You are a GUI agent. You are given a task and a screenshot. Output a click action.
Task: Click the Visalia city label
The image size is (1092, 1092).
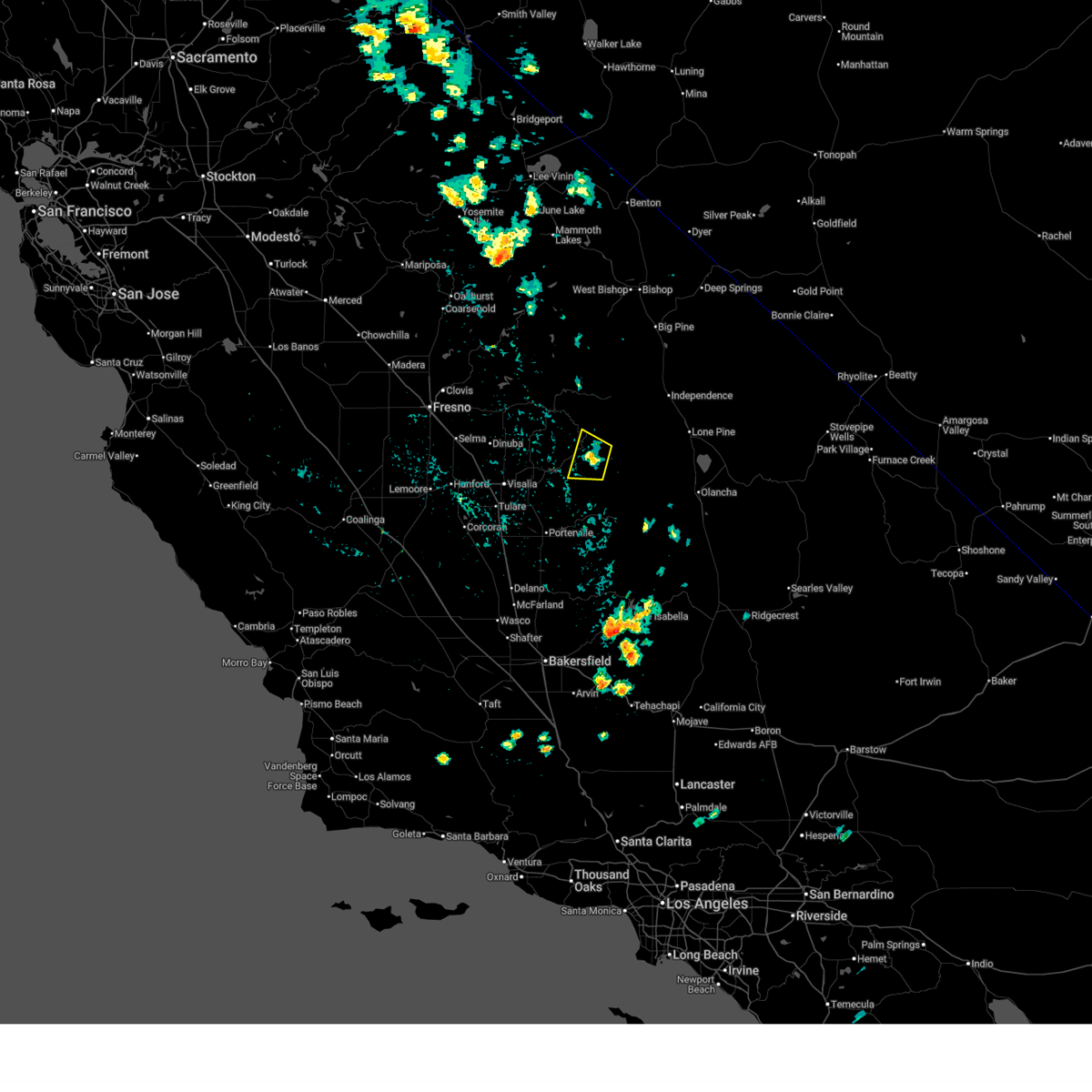click(522, 484)
